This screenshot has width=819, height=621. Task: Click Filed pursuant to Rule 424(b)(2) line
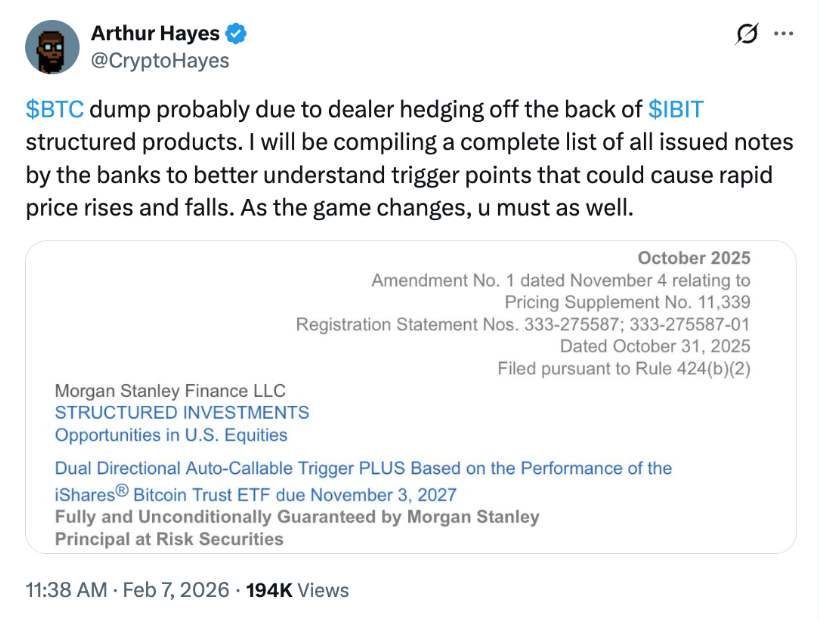(624, 368)
